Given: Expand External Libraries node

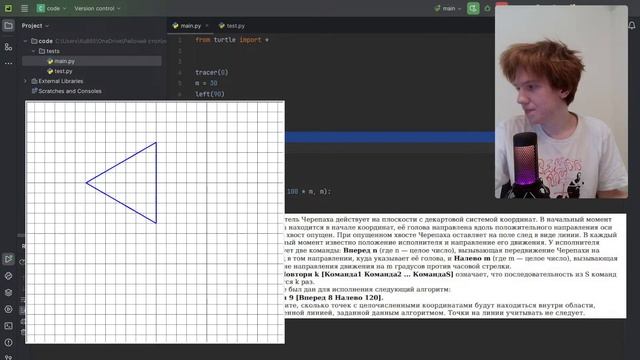Looking at the screenshot, I should (x=25, y=81).
